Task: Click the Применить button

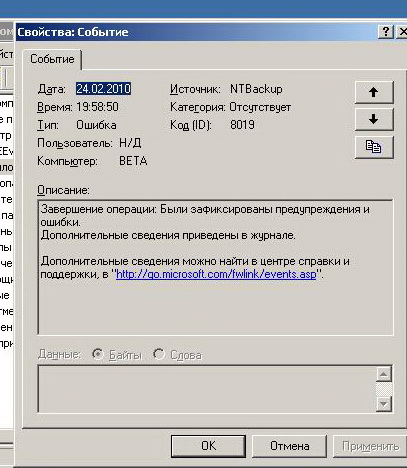Action: [370, 446]
